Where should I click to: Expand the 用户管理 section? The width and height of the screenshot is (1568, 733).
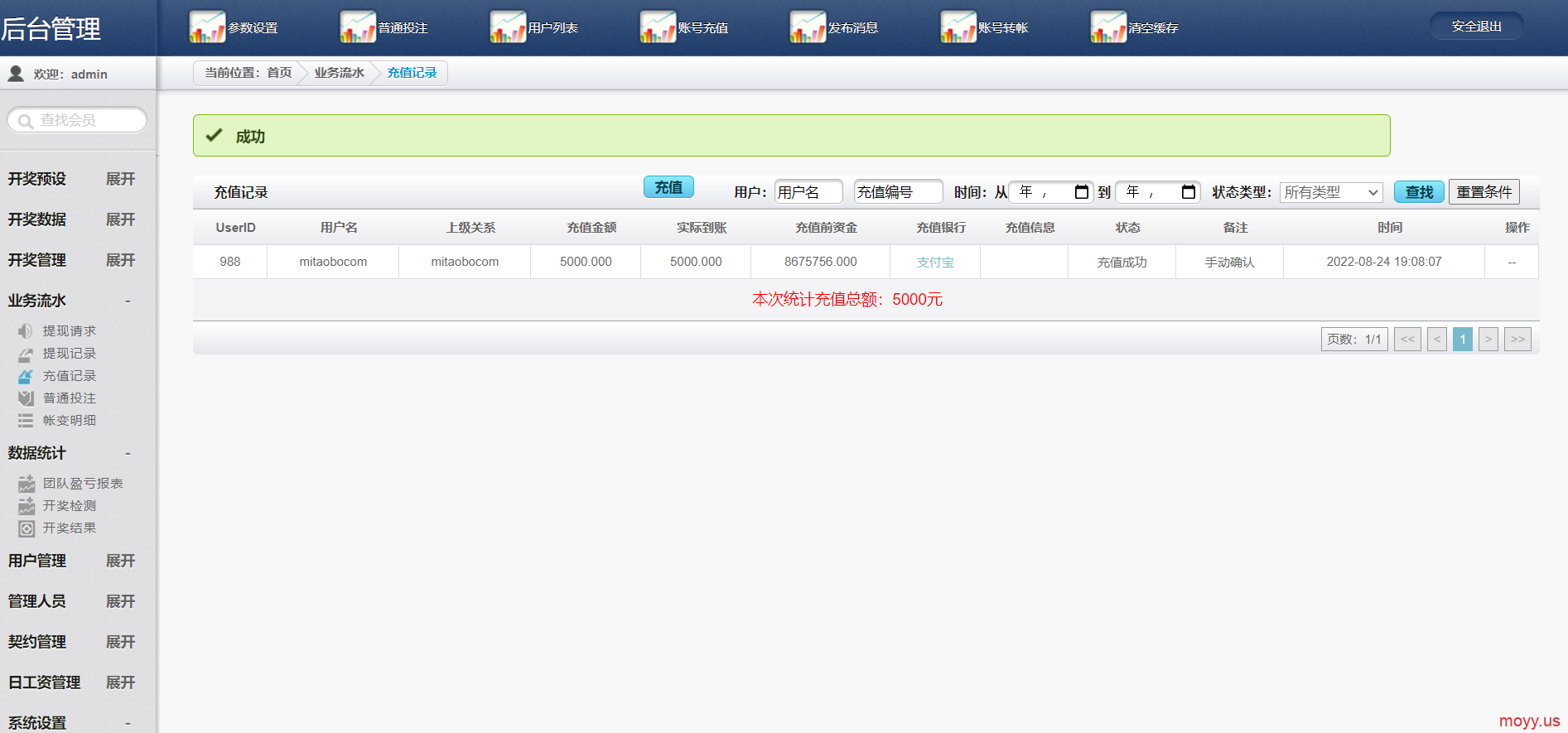click(120, 561)
